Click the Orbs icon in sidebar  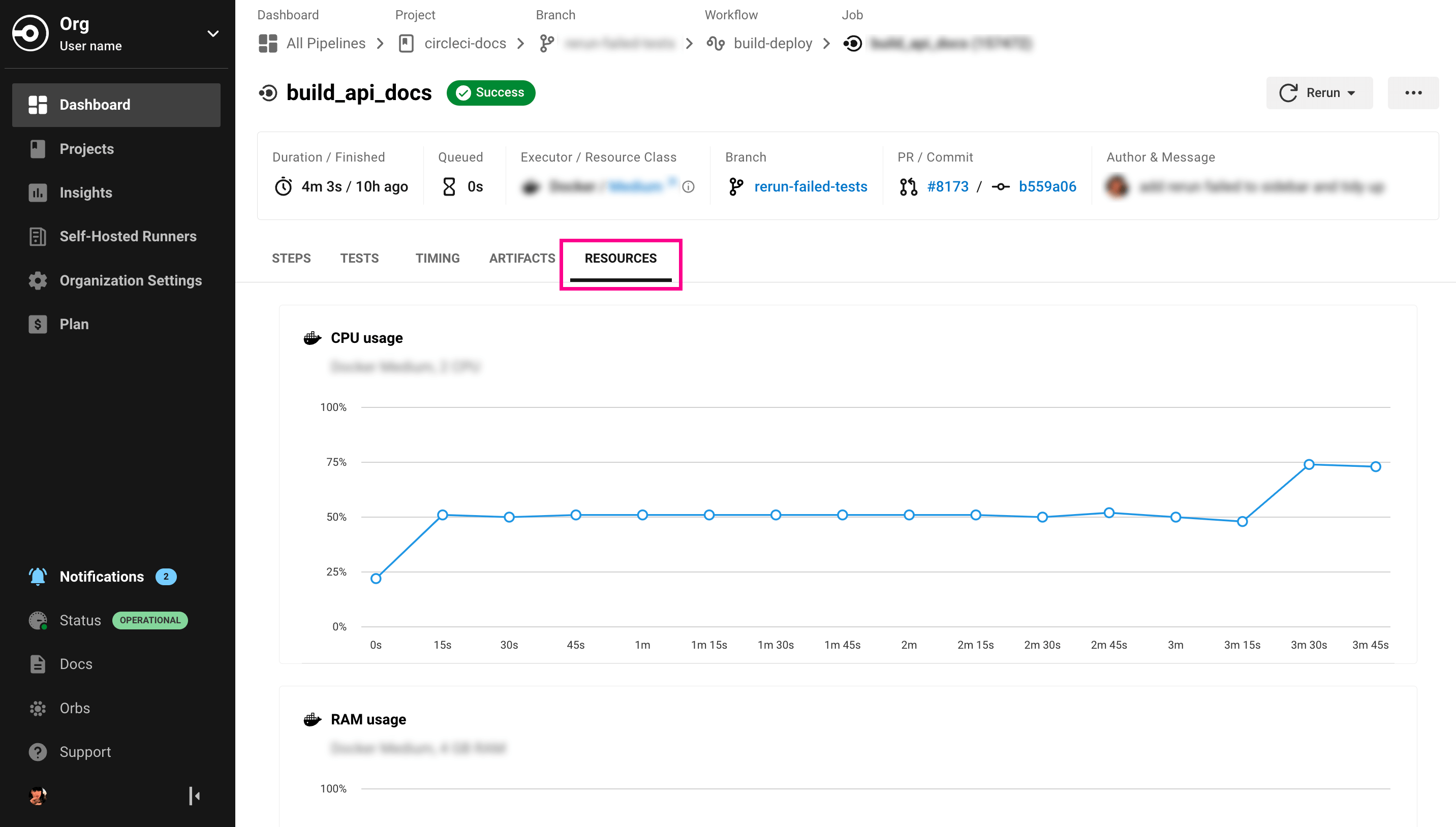coord(38,708)
